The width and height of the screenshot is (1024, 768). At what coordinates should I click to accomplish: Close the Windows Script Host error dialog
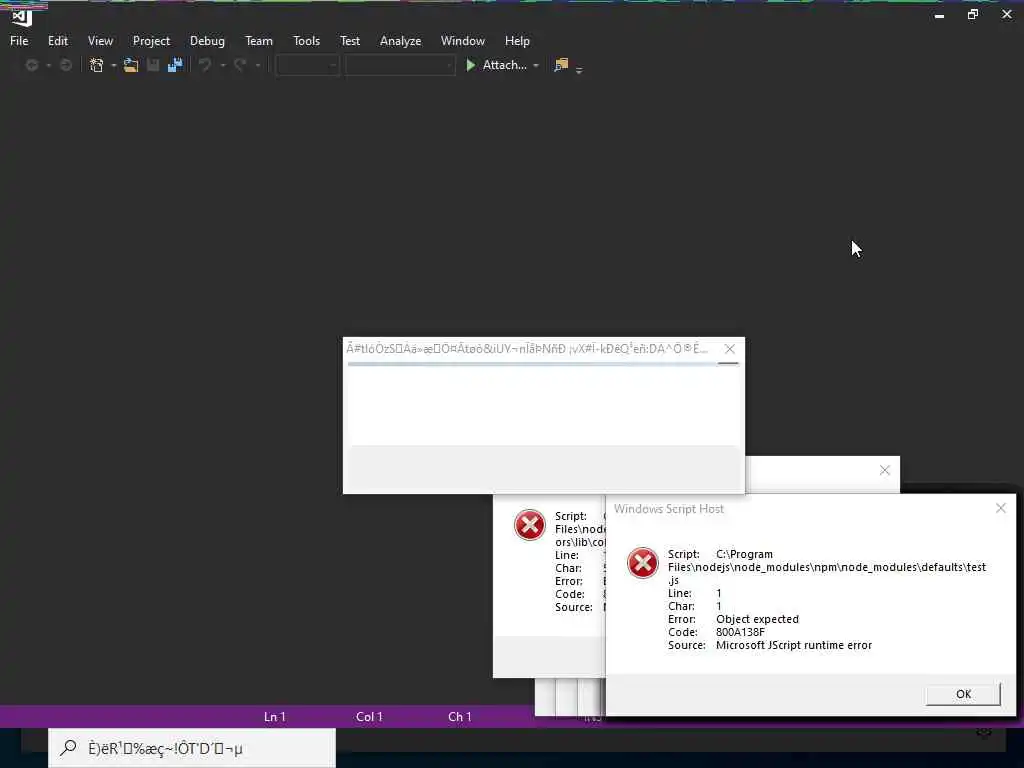click(1000, 508)
